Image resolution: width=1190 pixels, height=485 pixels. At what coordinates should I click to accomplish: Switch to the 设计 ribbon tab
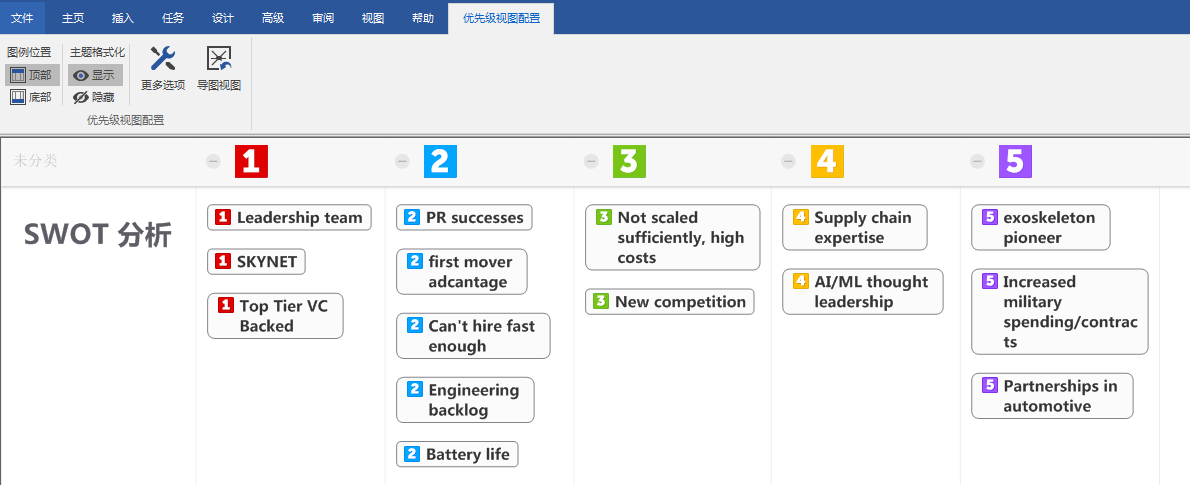223,18
